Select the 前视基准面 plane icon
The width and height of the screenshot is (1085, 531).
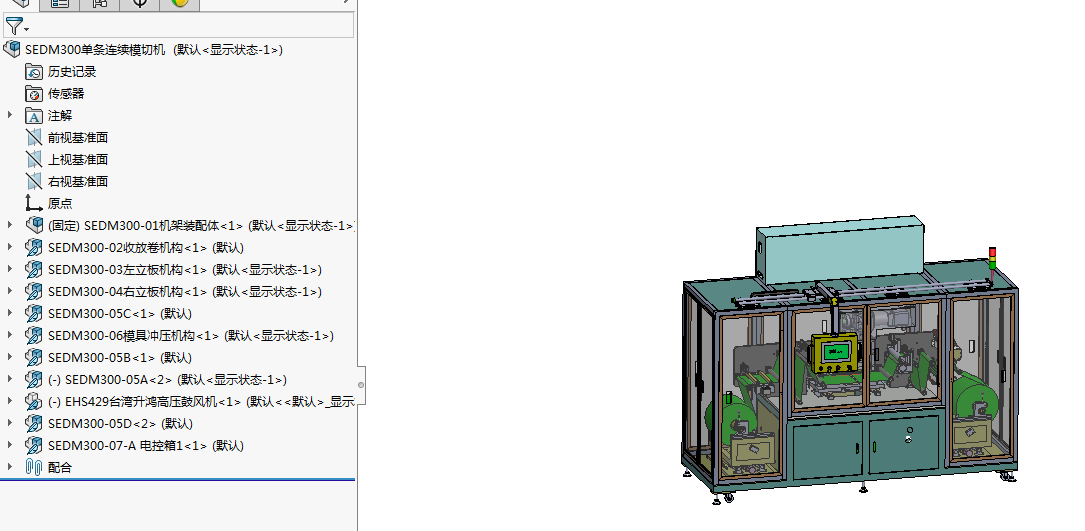coord(34,137)
